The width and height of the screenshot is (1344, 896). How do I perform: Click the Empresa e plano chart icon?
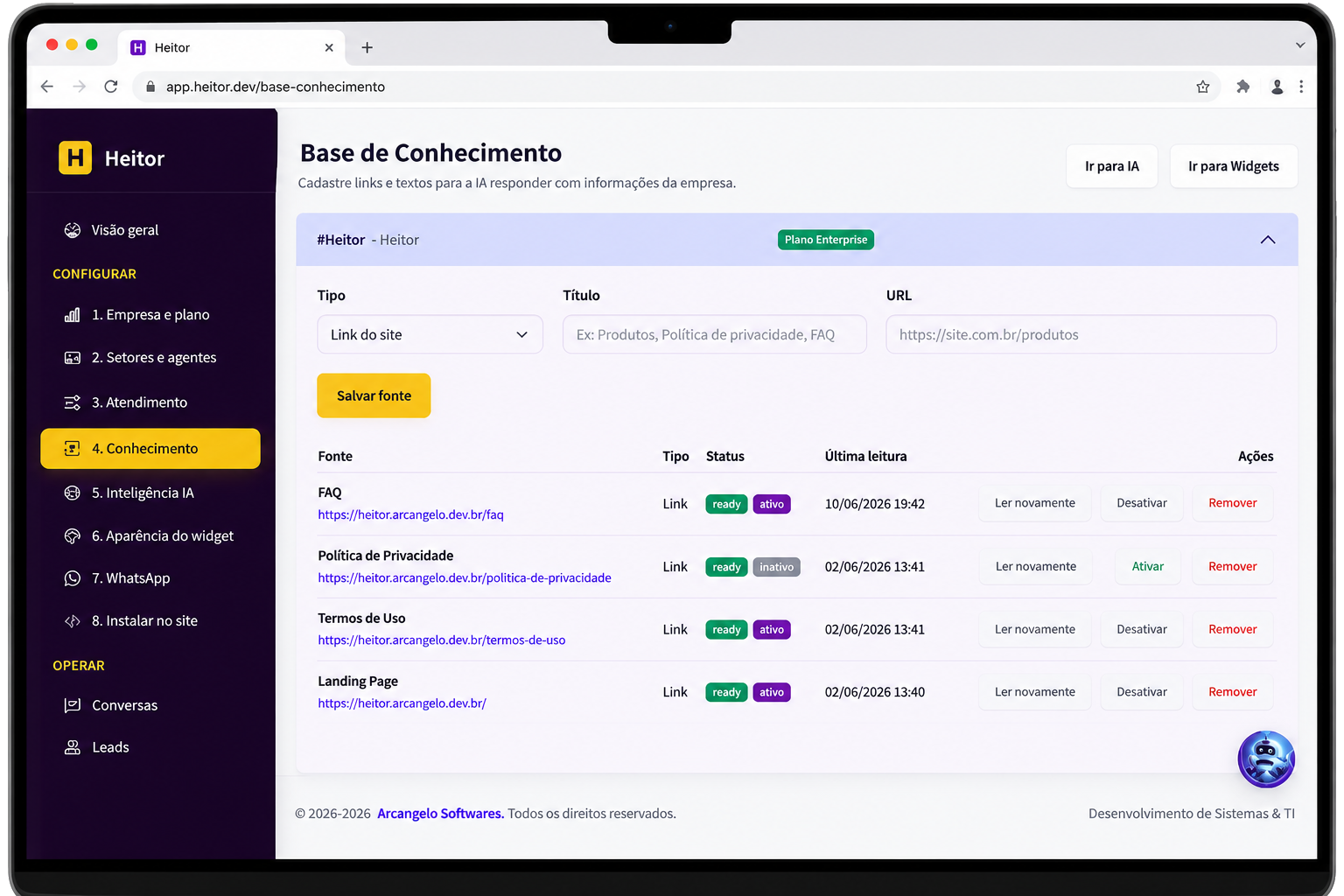coord(73,315)
